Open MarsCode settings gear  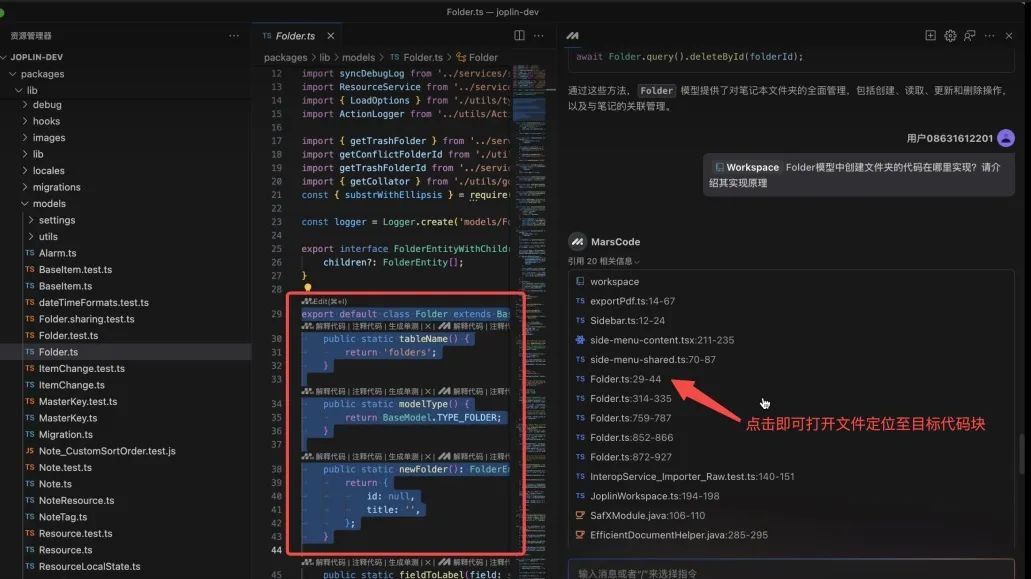pyautogui.click(x=950, y=35)
